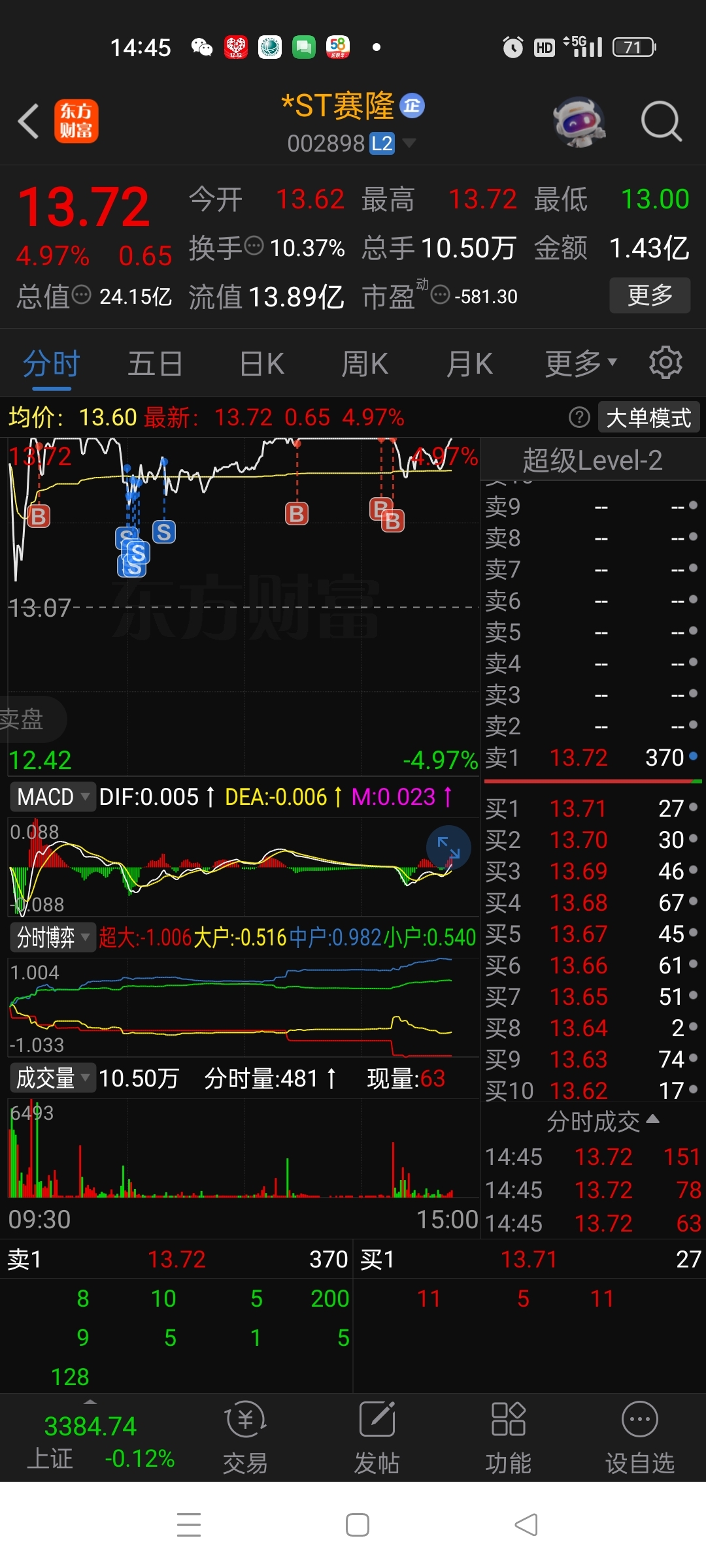Collapse the 分时成交 section arrow
The height and width of the screenshot is (1568, 706).
click(x=652, y=1120)
